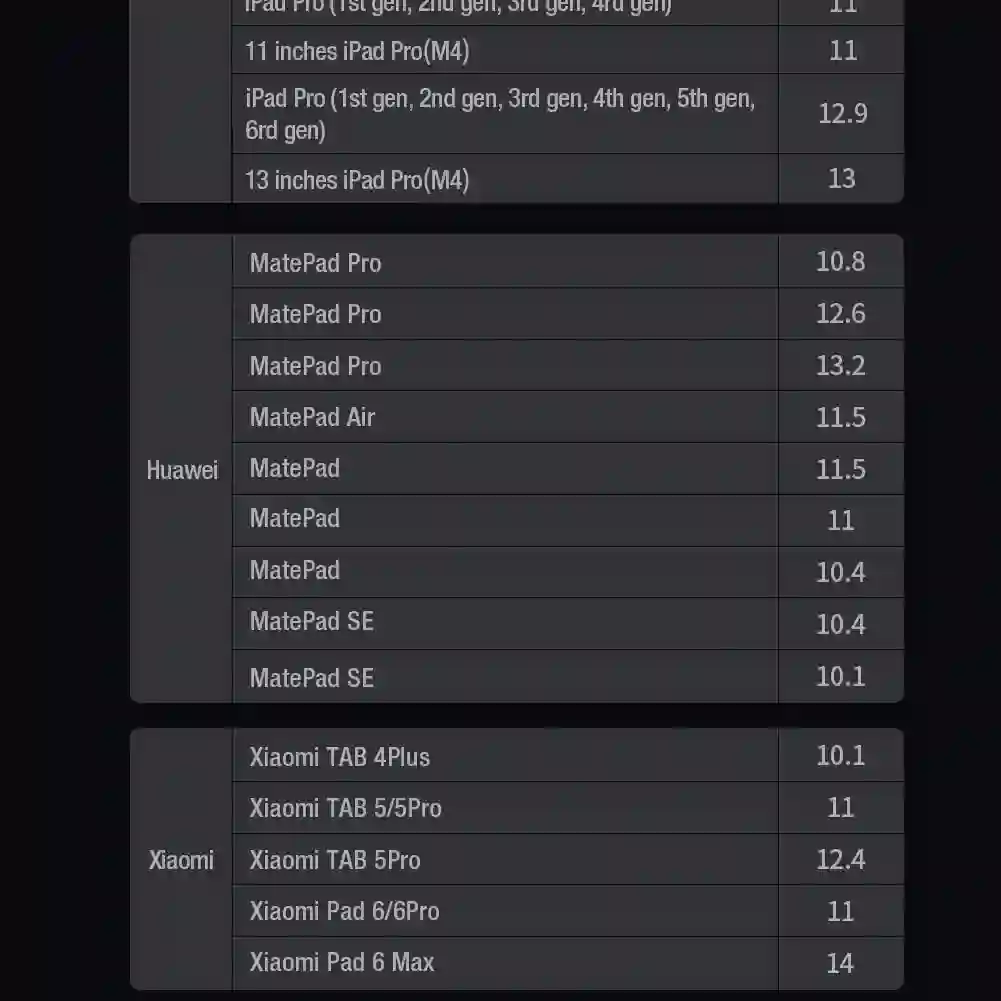The image size is (1001, 1001).
Task: Click the MatePad SE 10.1 row
Action: click(568, 676)
